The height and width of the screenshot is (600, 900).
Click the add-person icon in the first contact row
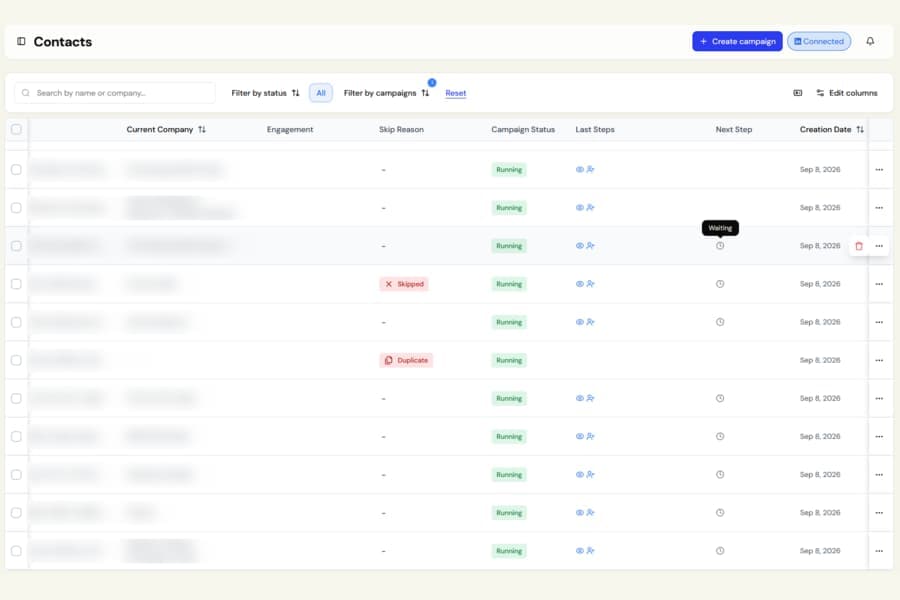tap(591, 169)
